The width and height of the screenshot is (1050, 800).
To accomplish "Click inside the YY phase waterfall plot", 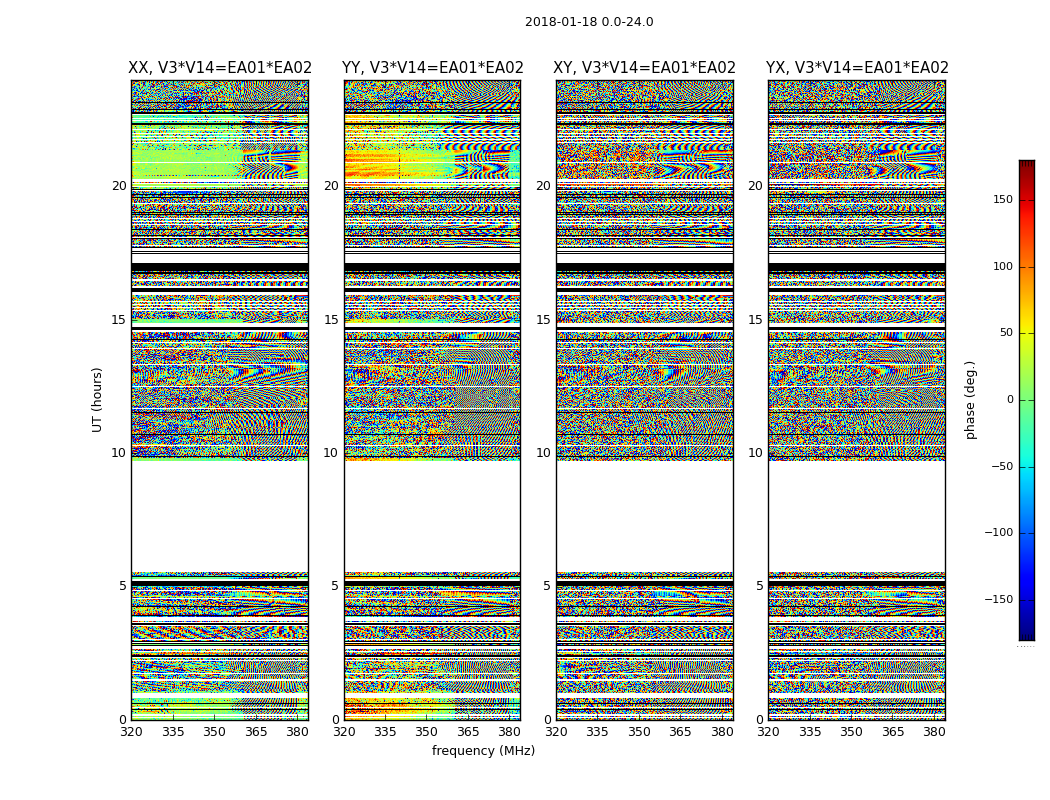I will pyautogui.click(x=433, y=400).
